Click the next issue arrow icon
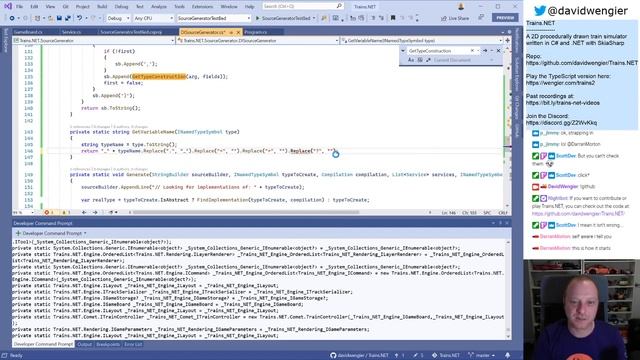This screenshot has height=360, width=640. [95, 212]
